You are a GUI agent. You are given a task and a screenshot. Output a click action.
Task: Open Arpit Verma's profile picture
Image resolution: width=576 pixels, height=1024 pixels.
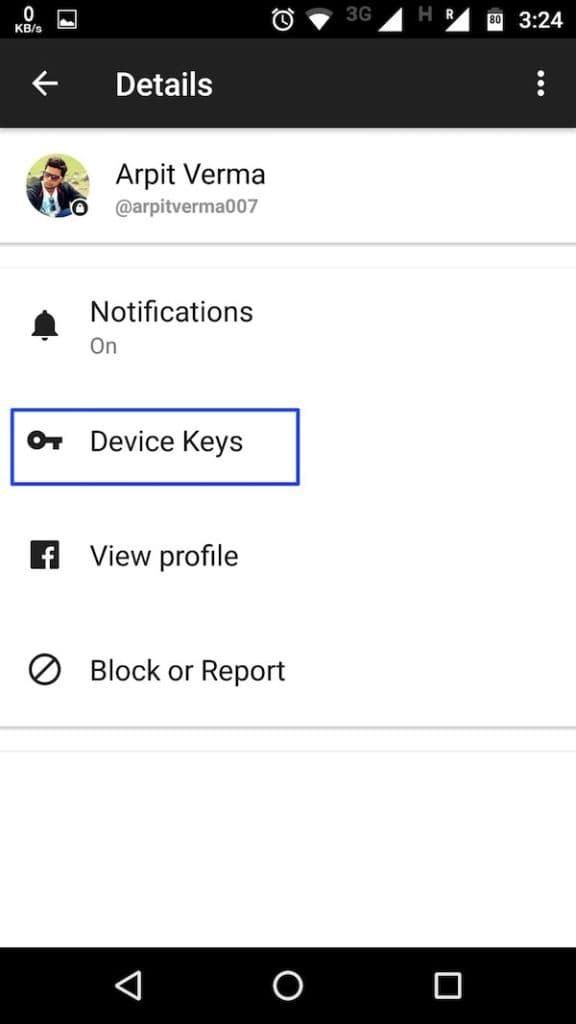tap(57, 185)
